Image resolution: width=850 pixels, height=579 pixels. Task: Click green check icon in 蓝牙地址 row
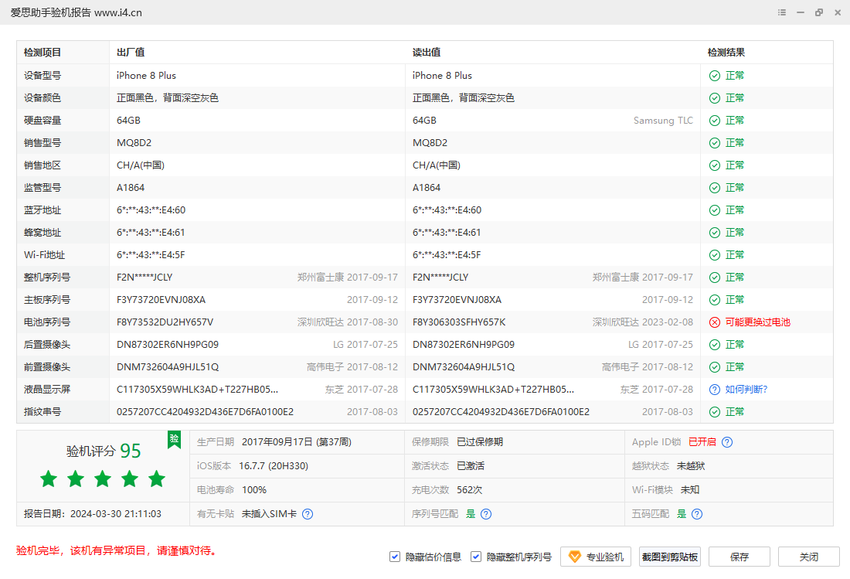(714, 210)
